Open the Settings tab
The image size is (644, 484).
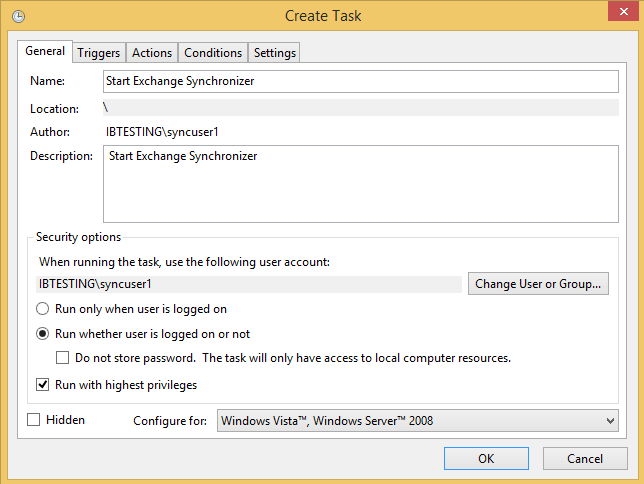(274, 53)
